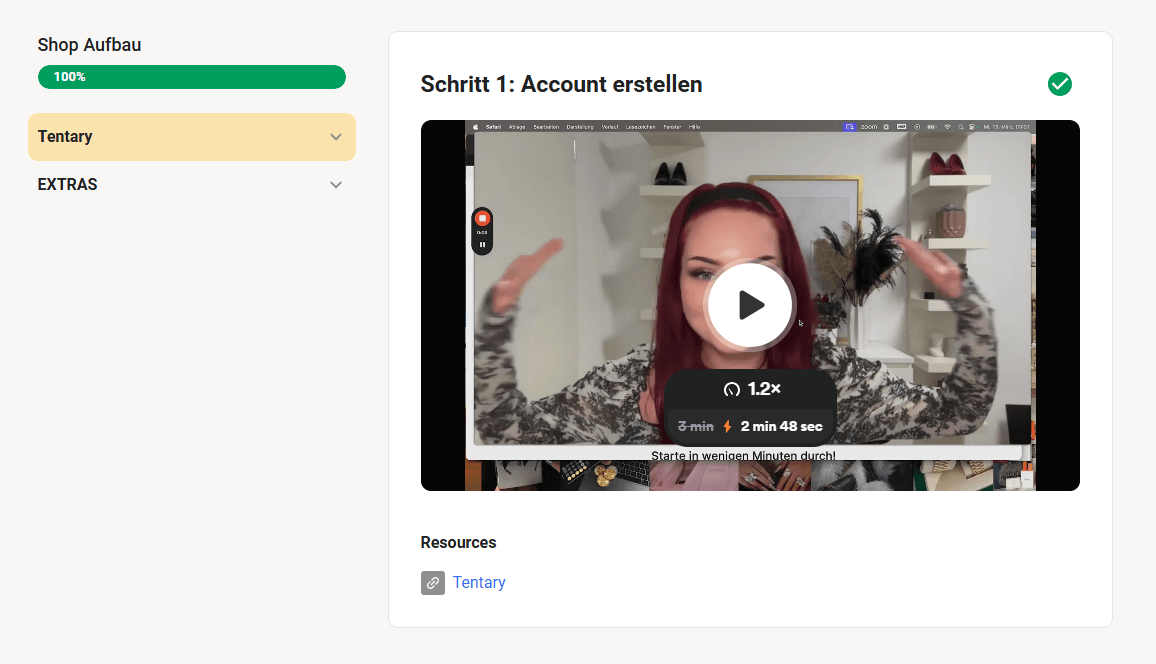
Task: Click the Shop Aufbau 100% progress bar
Action: [192, 77]
